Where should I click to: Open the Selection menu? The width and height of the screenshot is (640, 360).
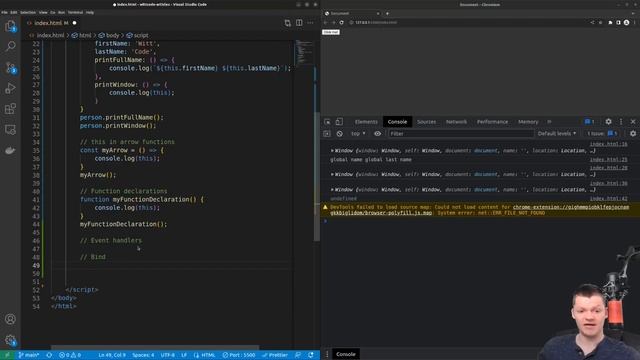coord(28,13)
